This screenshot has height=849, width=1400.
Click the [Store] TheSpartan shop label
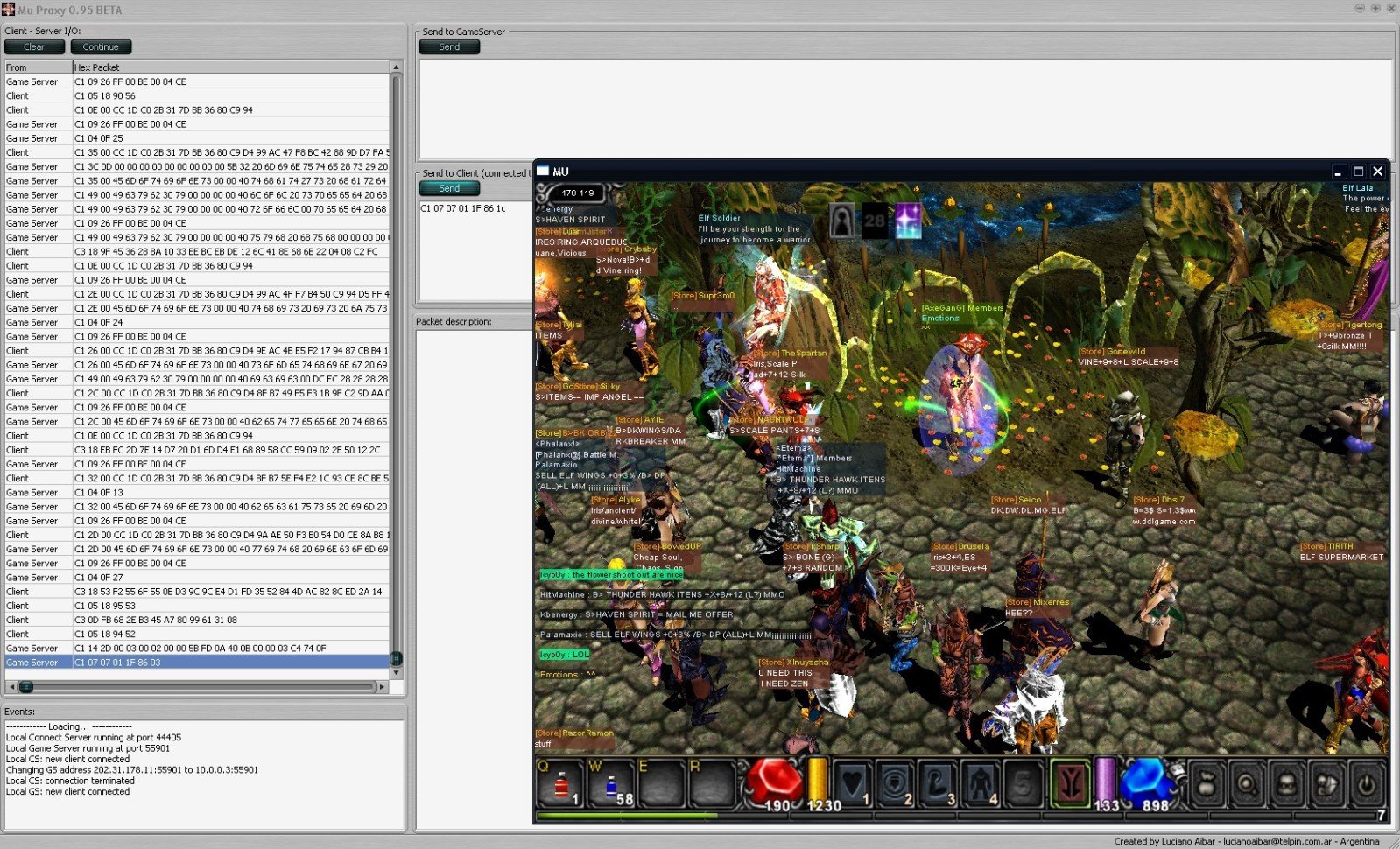pyautogui.click(x=791, y=354)
